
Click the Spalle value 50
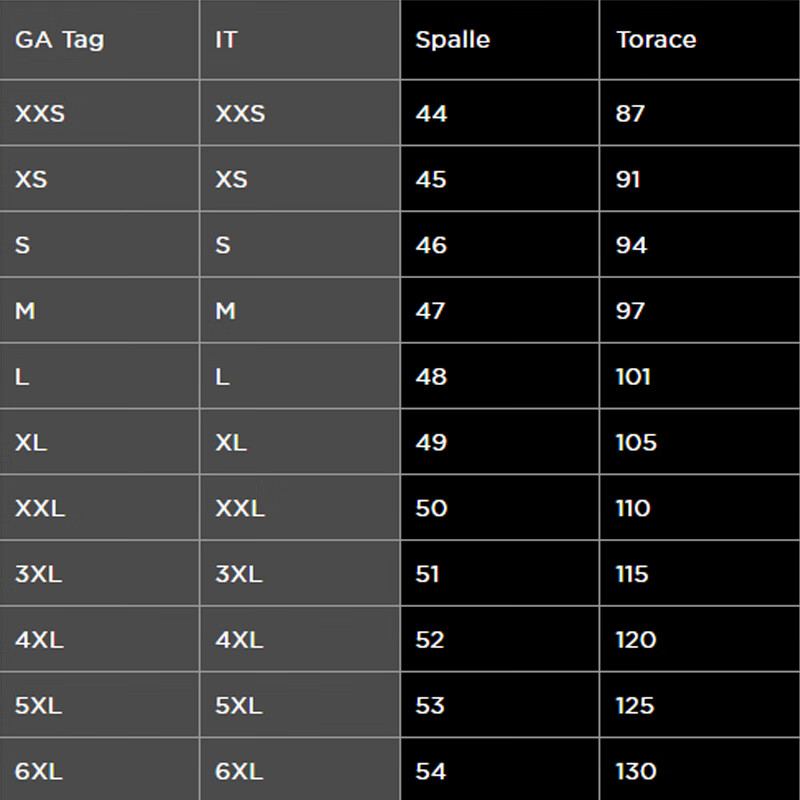pyautogui.click(x=431, y=508)
